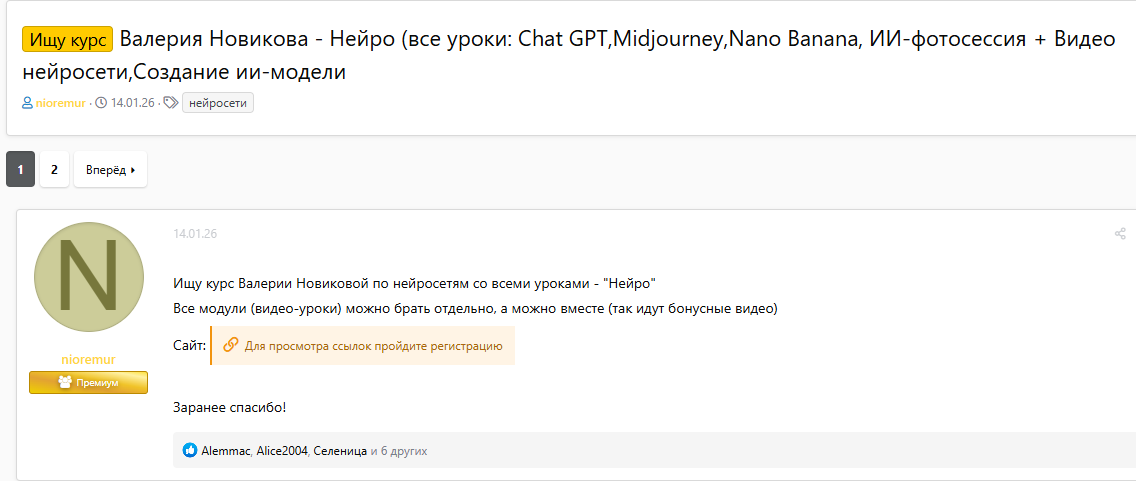Click the tag icon before нейросети
This screenshot has width=1136, height=481.
click(170, 103)
